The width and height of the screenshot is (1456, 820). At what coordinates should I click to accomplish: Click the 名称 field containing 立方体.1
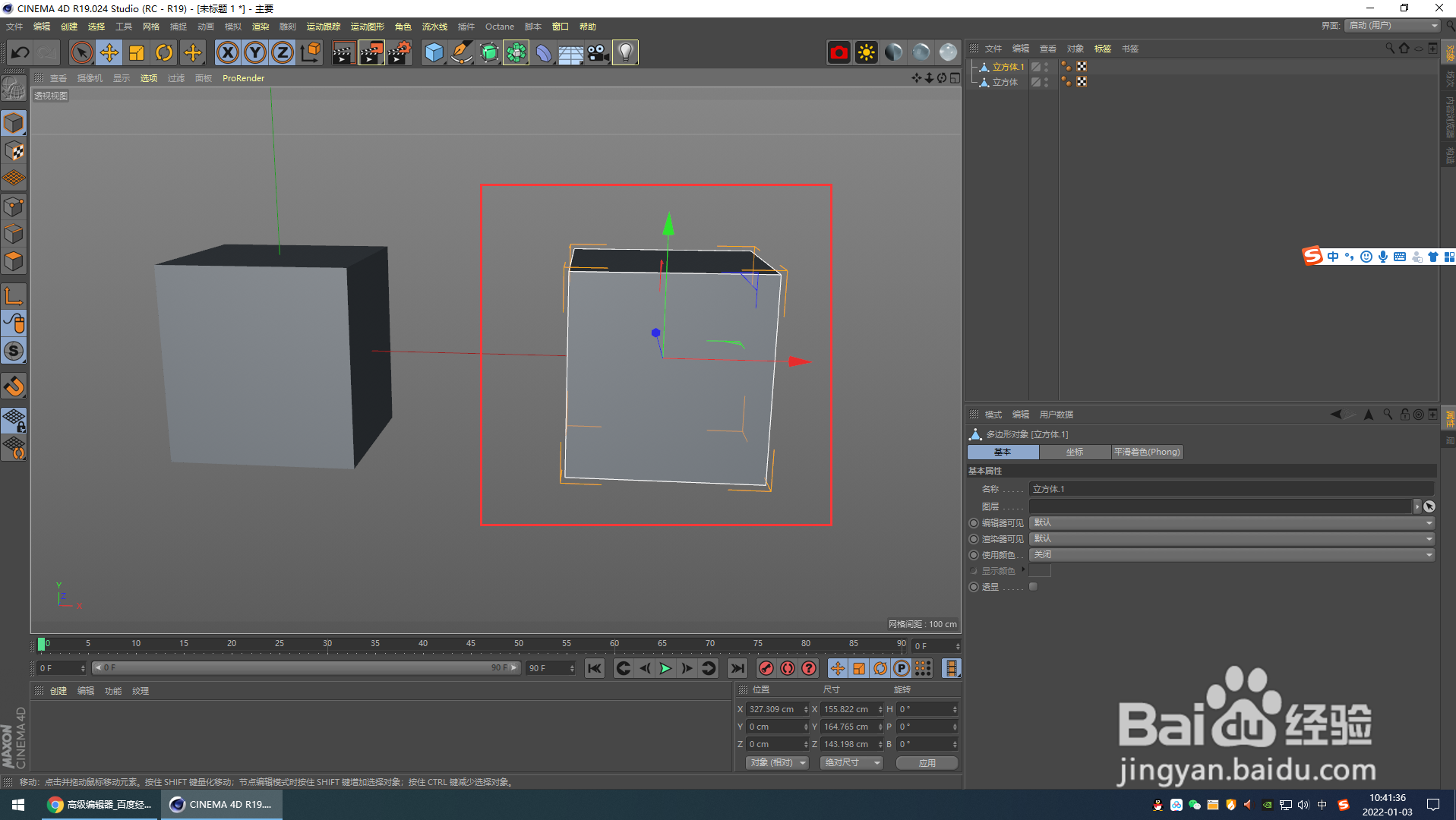click(1231, 489)
